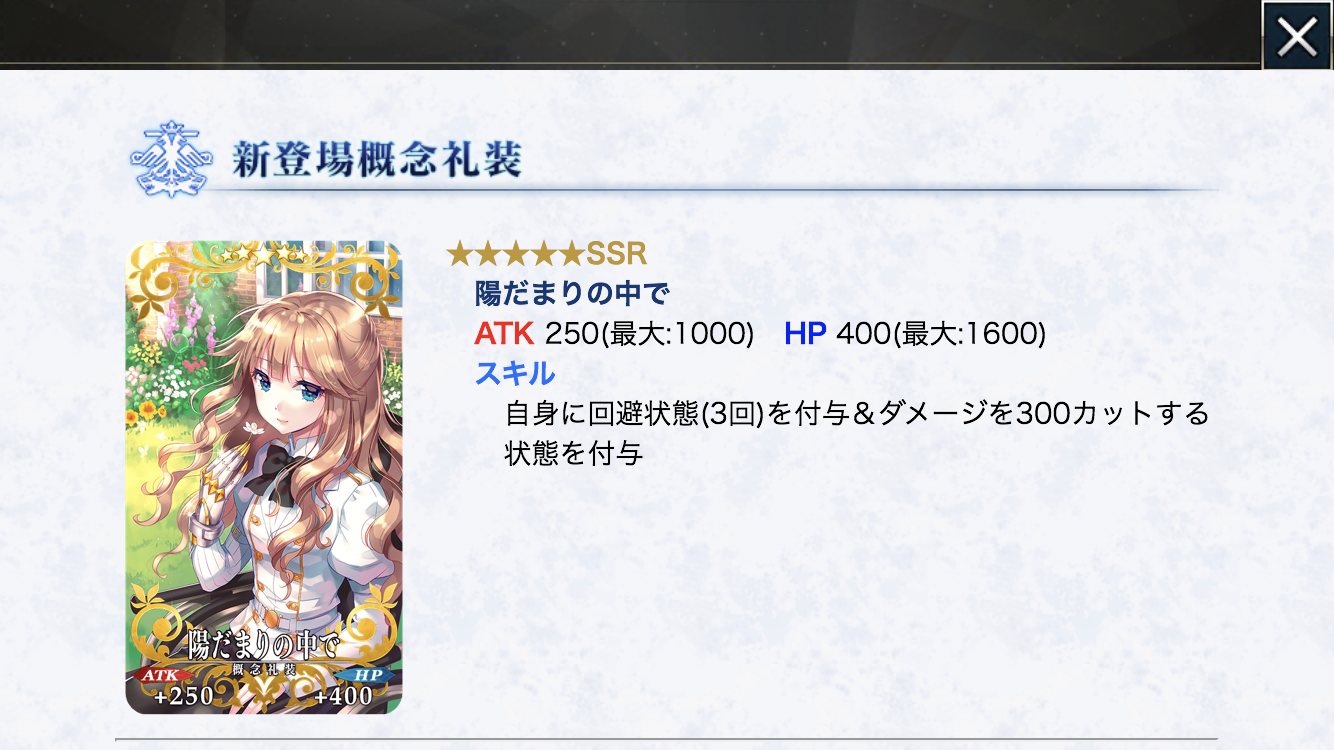
Task: Tap the HP +400 badge on card
Action: (346, 686)
